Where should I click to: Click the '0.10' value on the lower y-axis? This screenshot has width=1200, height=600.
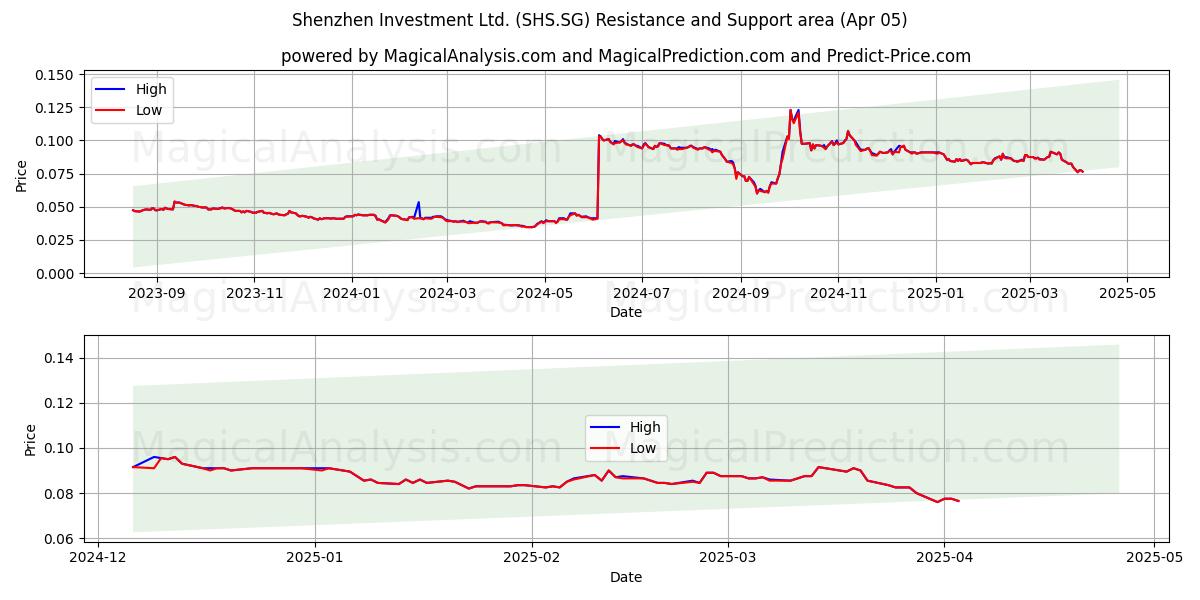point(60,448)
